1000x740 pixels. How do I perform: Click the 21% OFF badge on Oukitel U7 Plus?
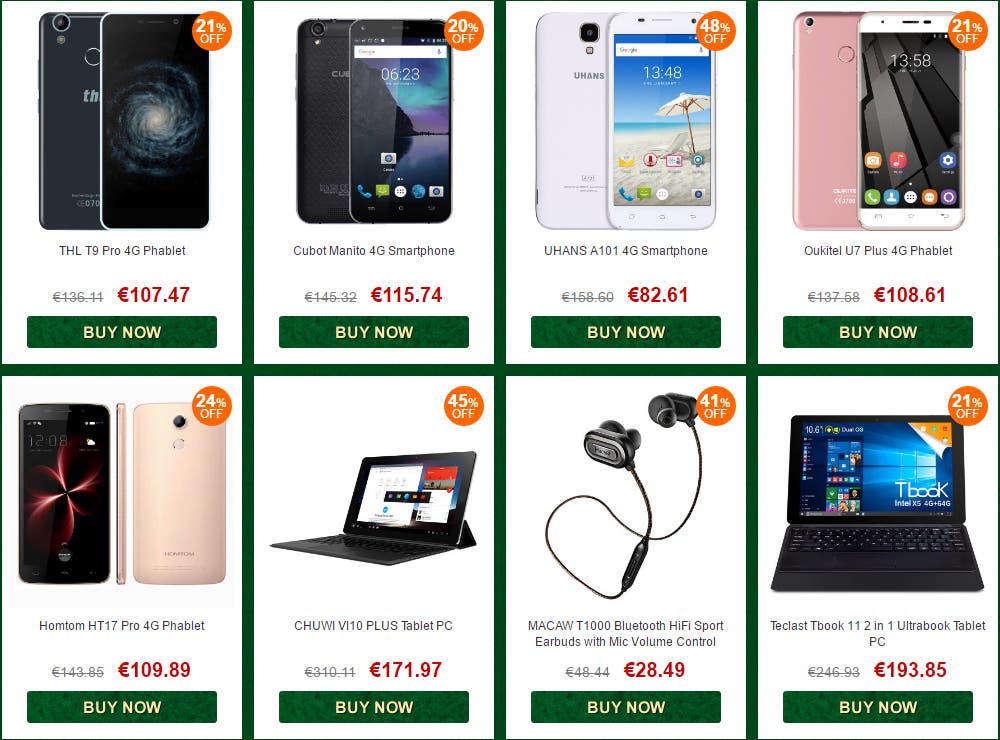pos(967,31)
